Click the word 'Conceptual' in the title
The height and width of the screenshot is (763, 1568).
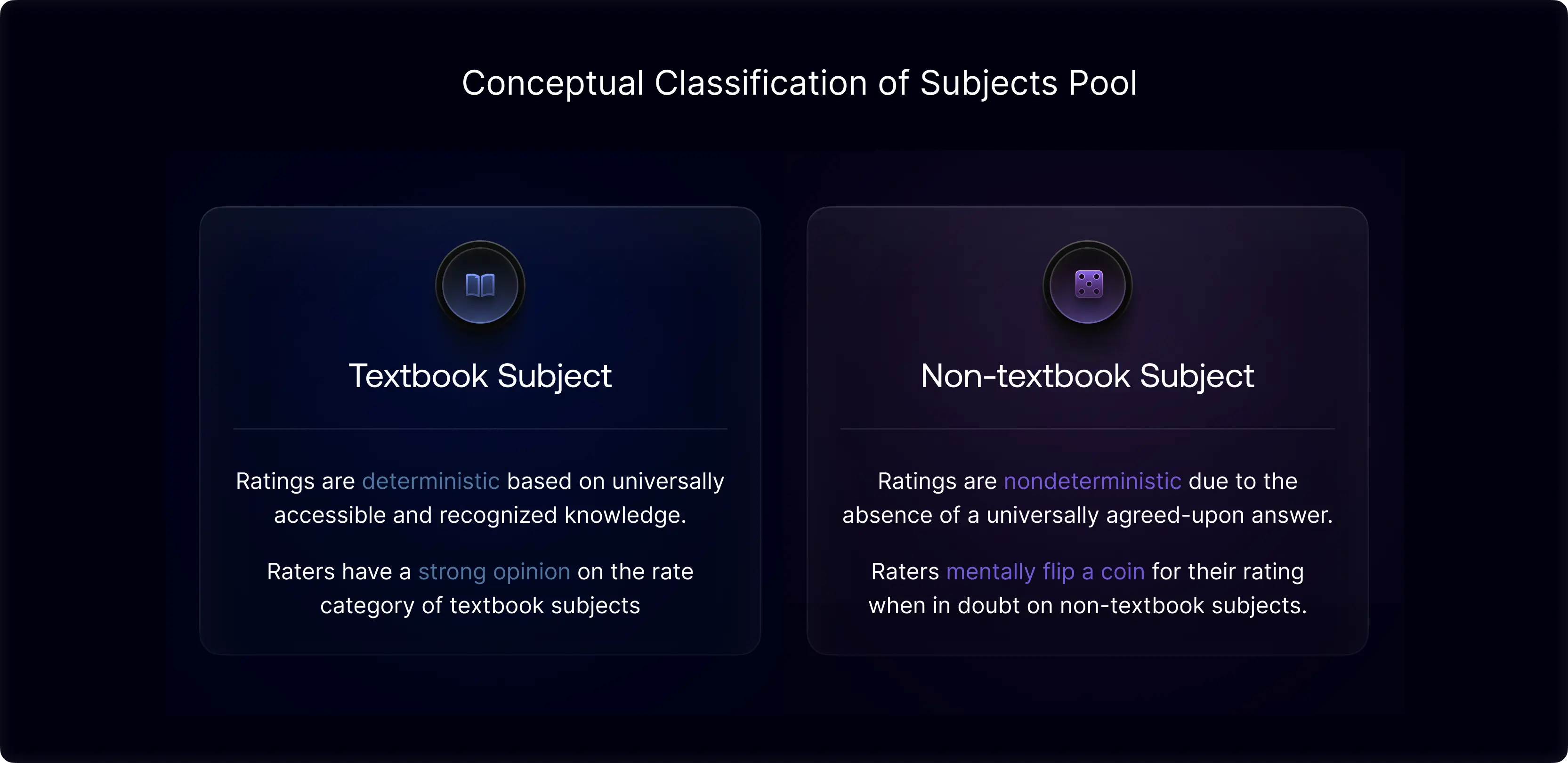pos(553,83)
